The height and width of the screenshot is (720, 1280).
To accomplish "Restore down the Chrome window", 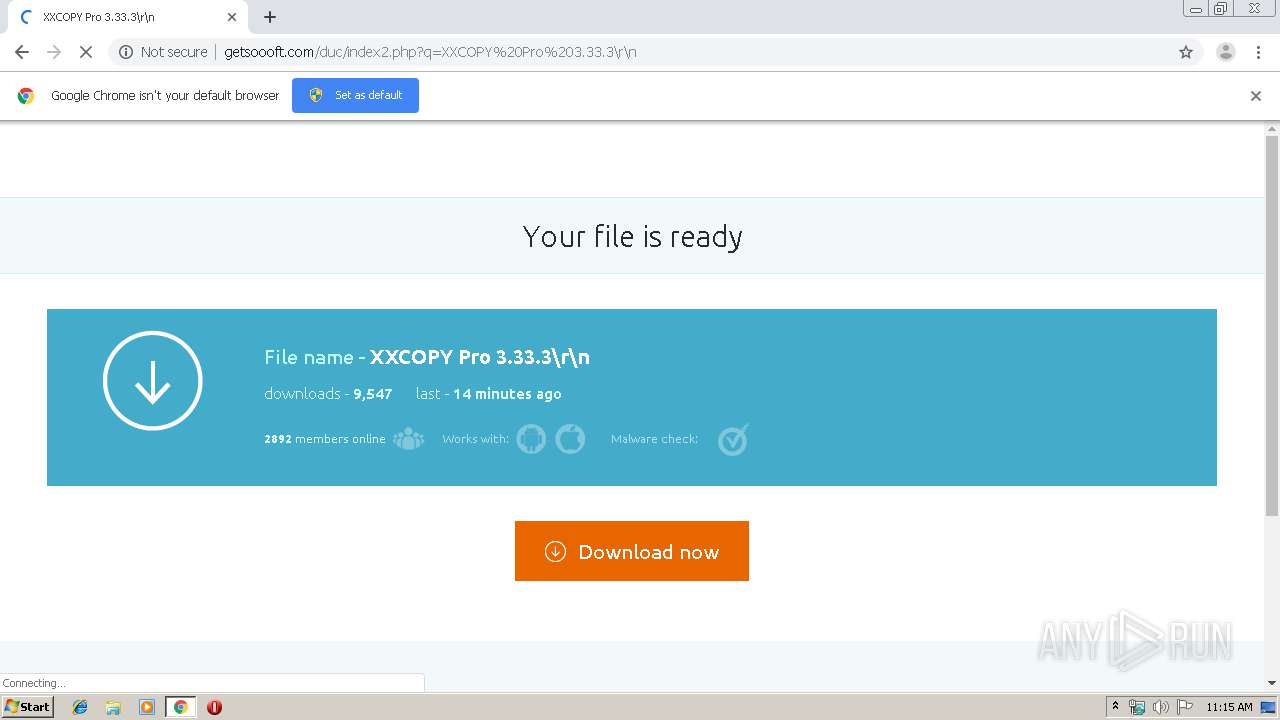I will (x=1221, y=9).
